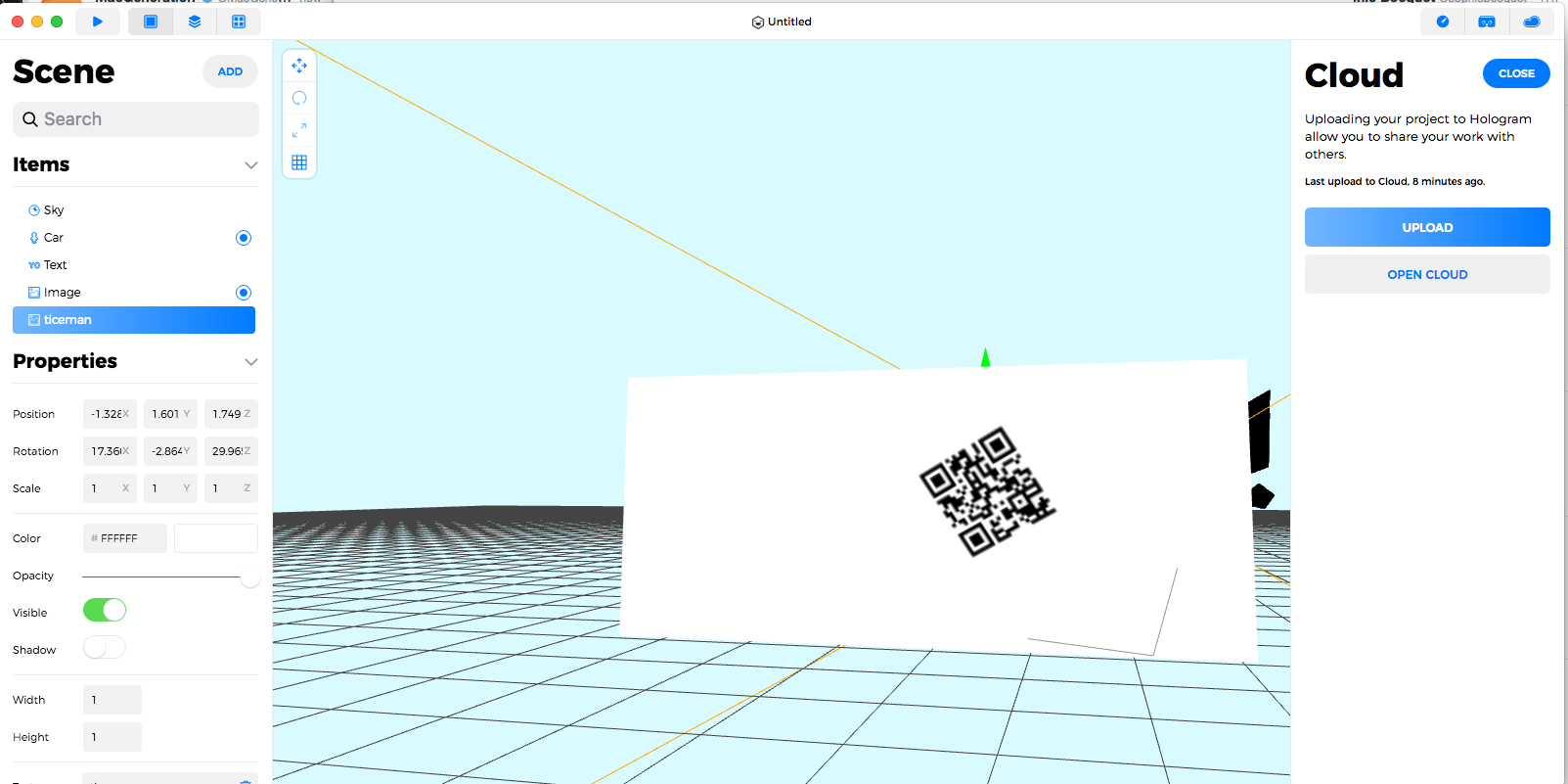Edit the Height value
Screen dimensions: 1568x784
point(112,737)
